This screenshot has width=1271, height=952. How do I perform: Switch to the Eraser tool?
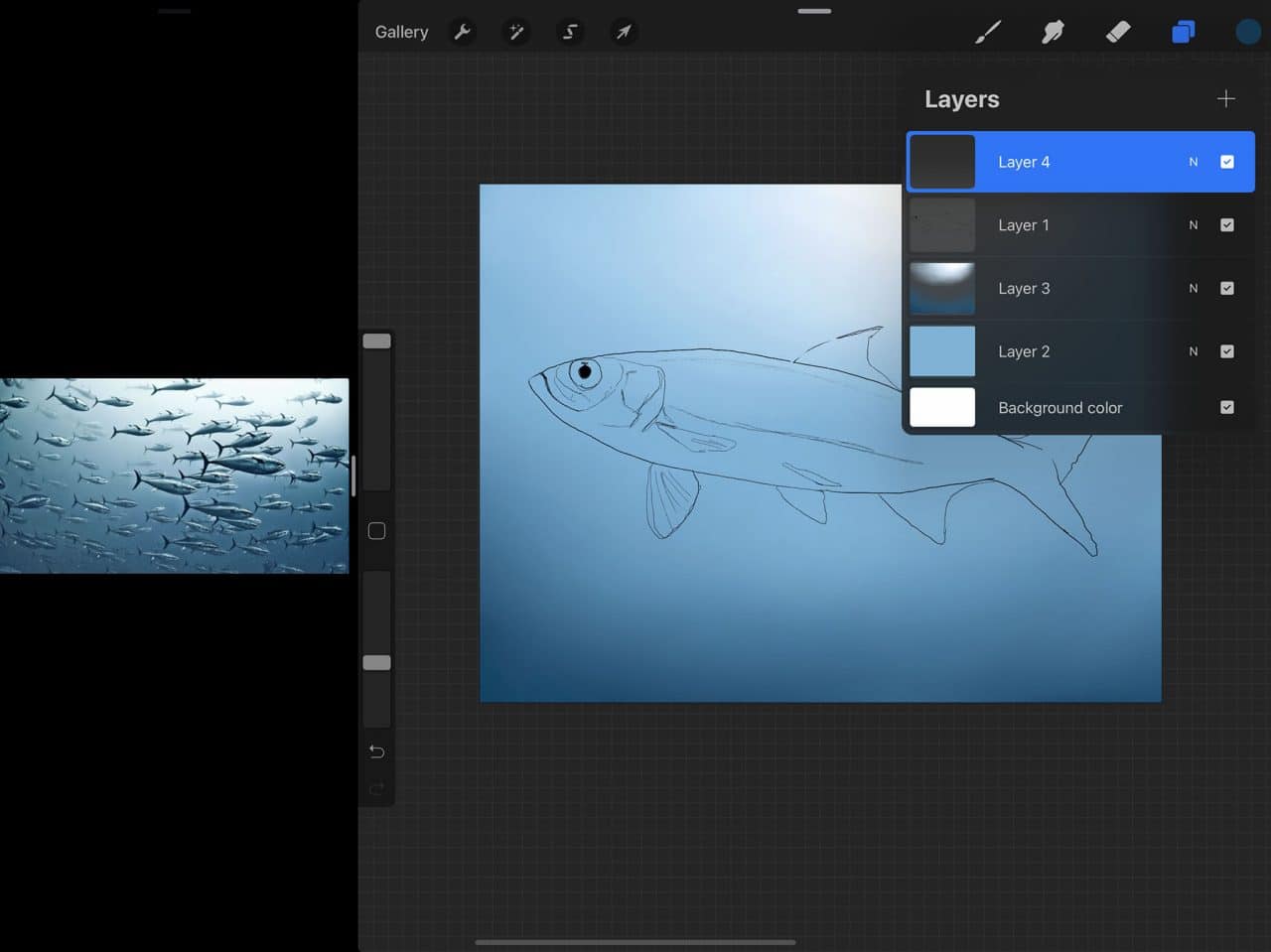pyautogui.click(x=1117, y=32)
